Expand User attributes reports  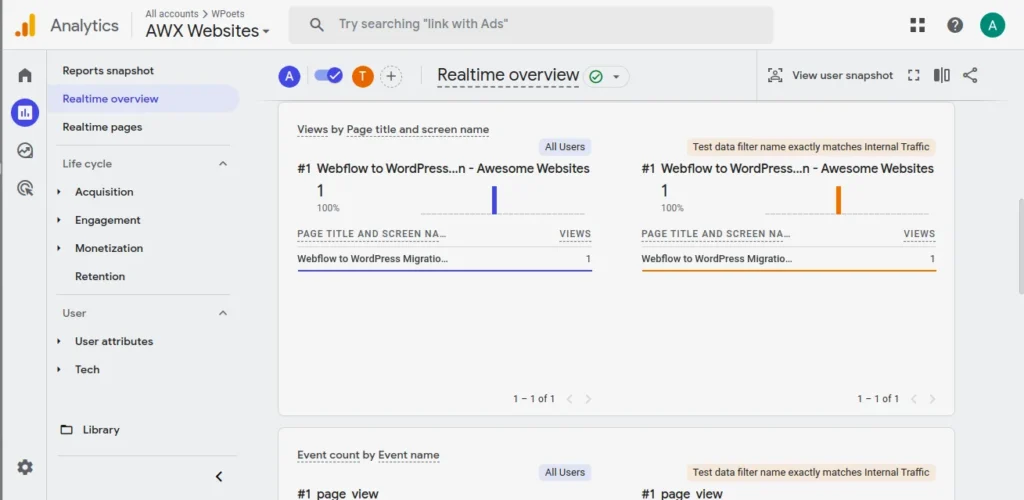pyautogui.click(x=59, y=341)
